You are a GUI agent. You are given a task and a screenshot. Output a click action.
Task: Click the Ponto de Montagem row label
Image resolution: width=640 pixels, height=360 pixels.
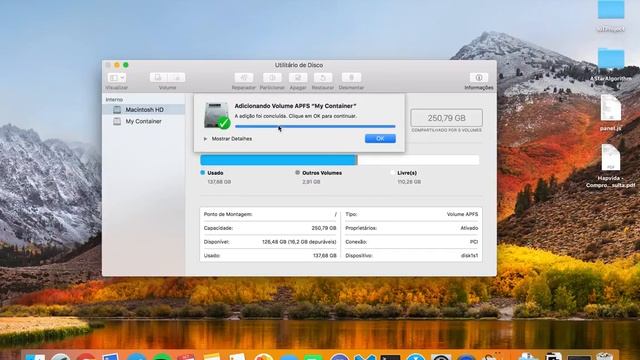pyautogui.click(x=228, y=214)
